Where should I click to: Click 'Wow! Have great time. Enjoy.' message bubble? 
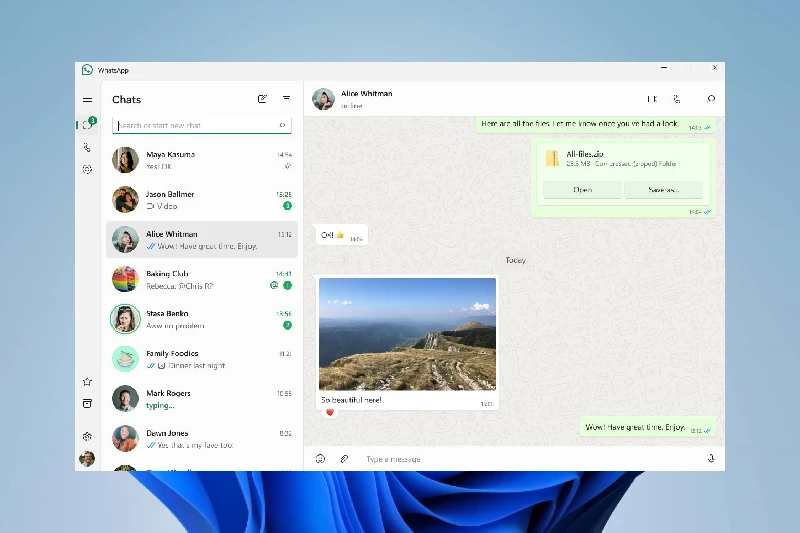pyautogui.click(x=647, y=427)
